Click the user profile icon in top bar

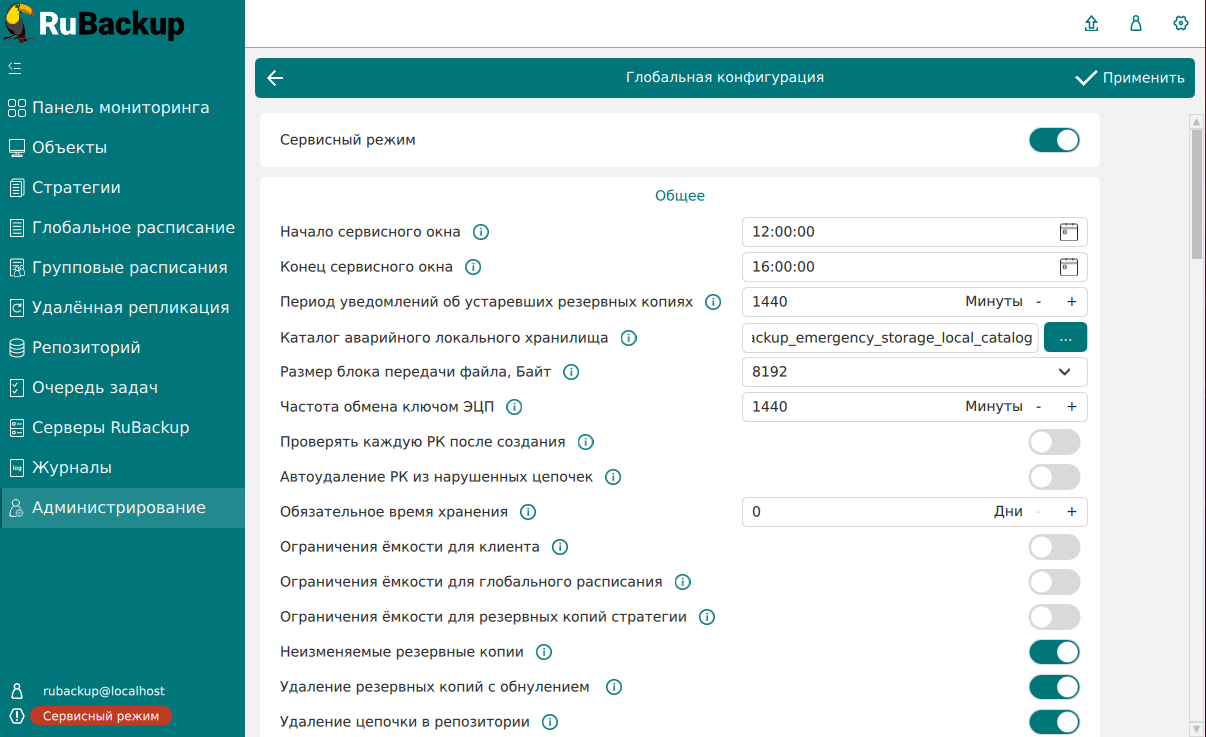point(1136,23)
